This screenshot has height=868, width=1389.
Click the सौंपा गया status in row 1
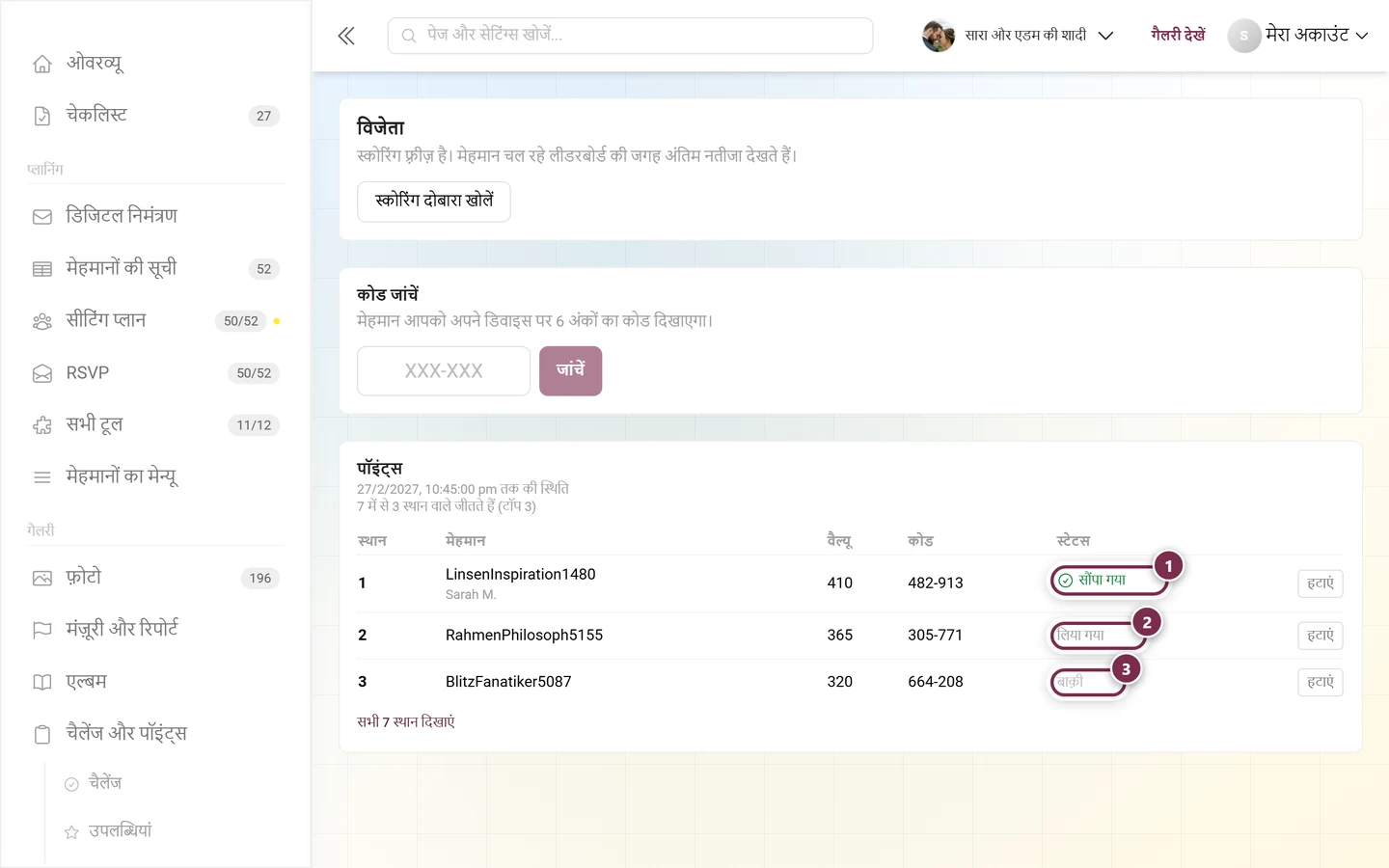1093,580
